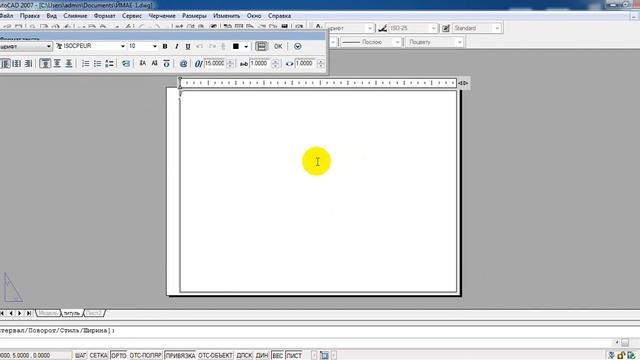Toggle ОТС-ПОЛЯР polar tracking
The image size is (640, 360).
tap(146, 356)
